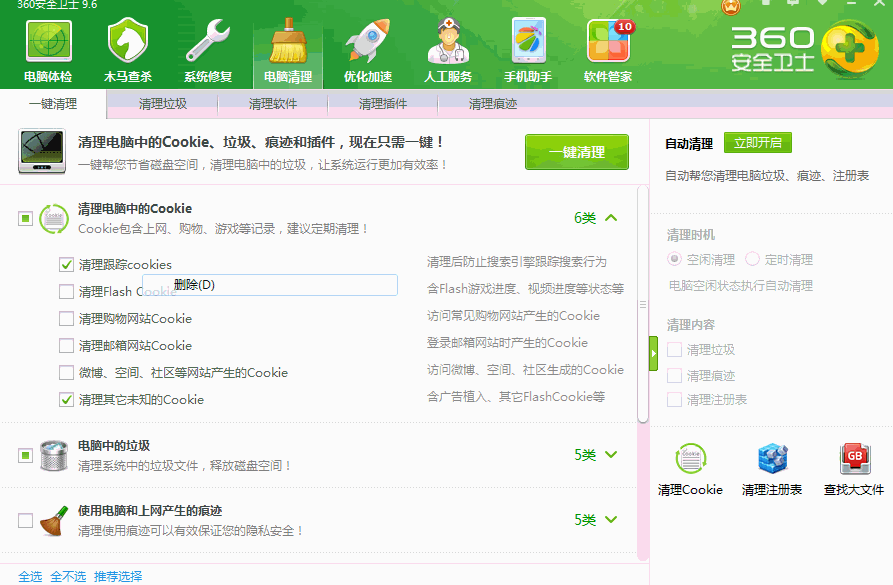893x585 pixels.
Task: Click 立即开启 to enable auto clean
Action: 758,142
